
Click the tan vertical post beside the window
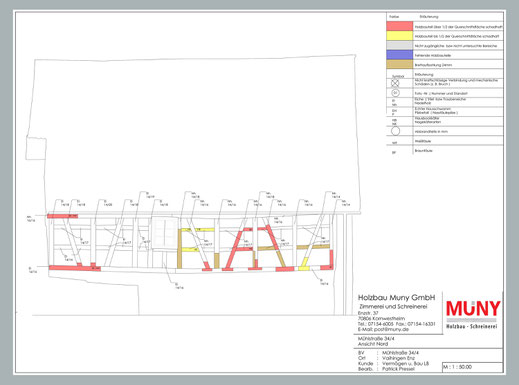pyautogui.click(x=179, y=249)
